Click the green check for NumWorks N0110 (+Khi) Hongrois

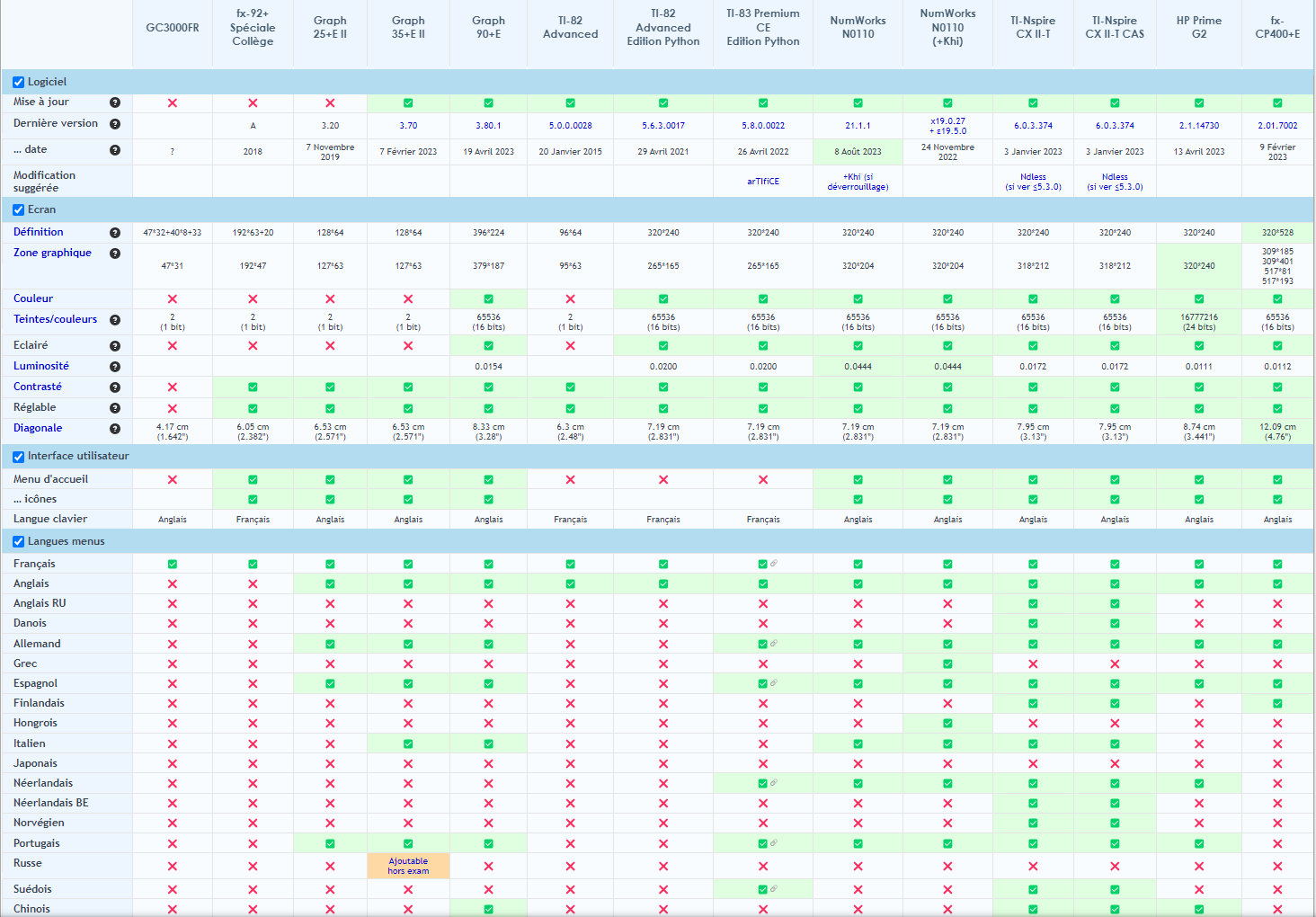click(x=947, y=724)
